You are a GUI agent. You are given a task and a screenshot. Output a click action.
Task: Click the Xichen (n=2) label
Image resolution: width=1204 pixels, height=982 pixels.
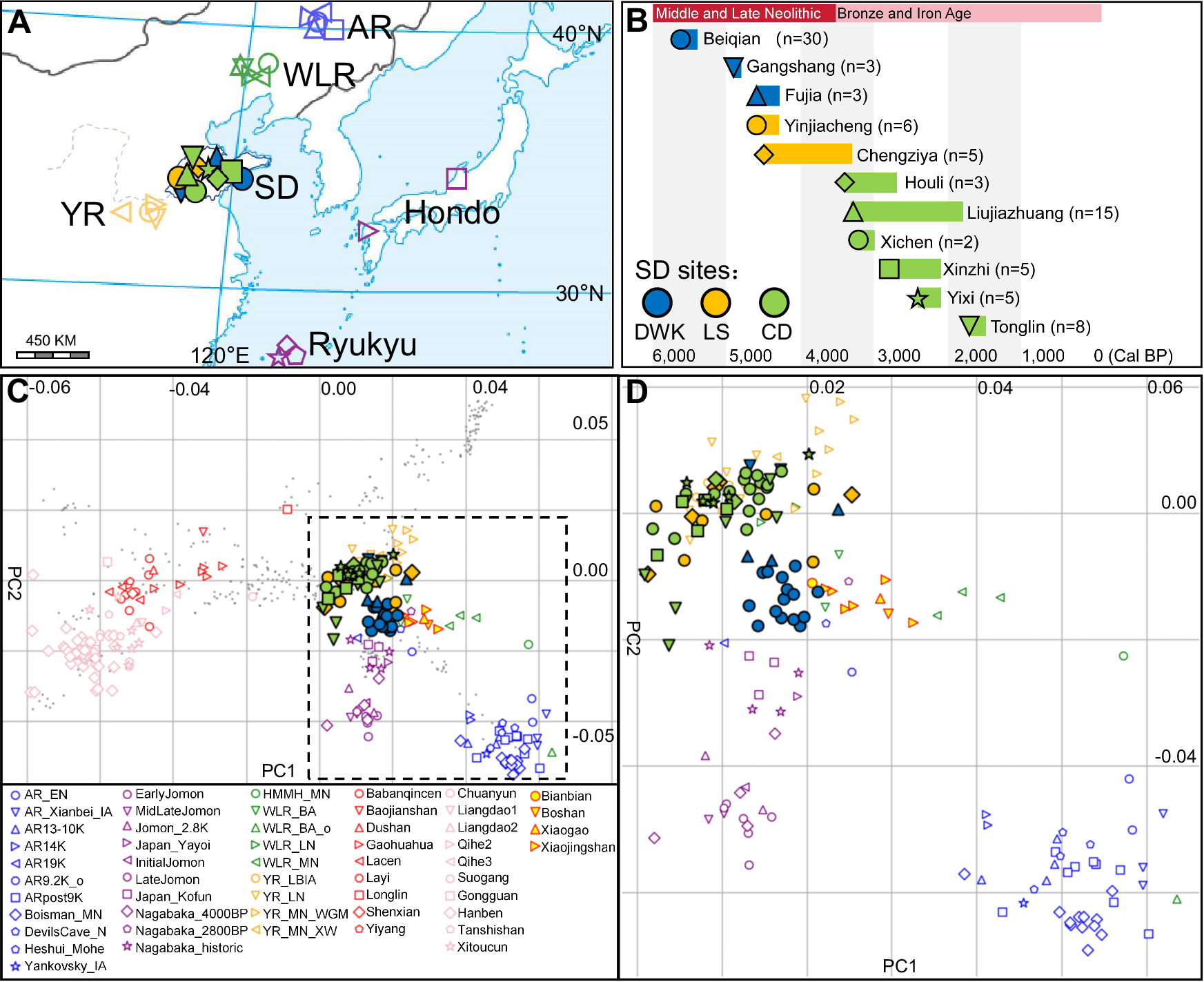929,242
